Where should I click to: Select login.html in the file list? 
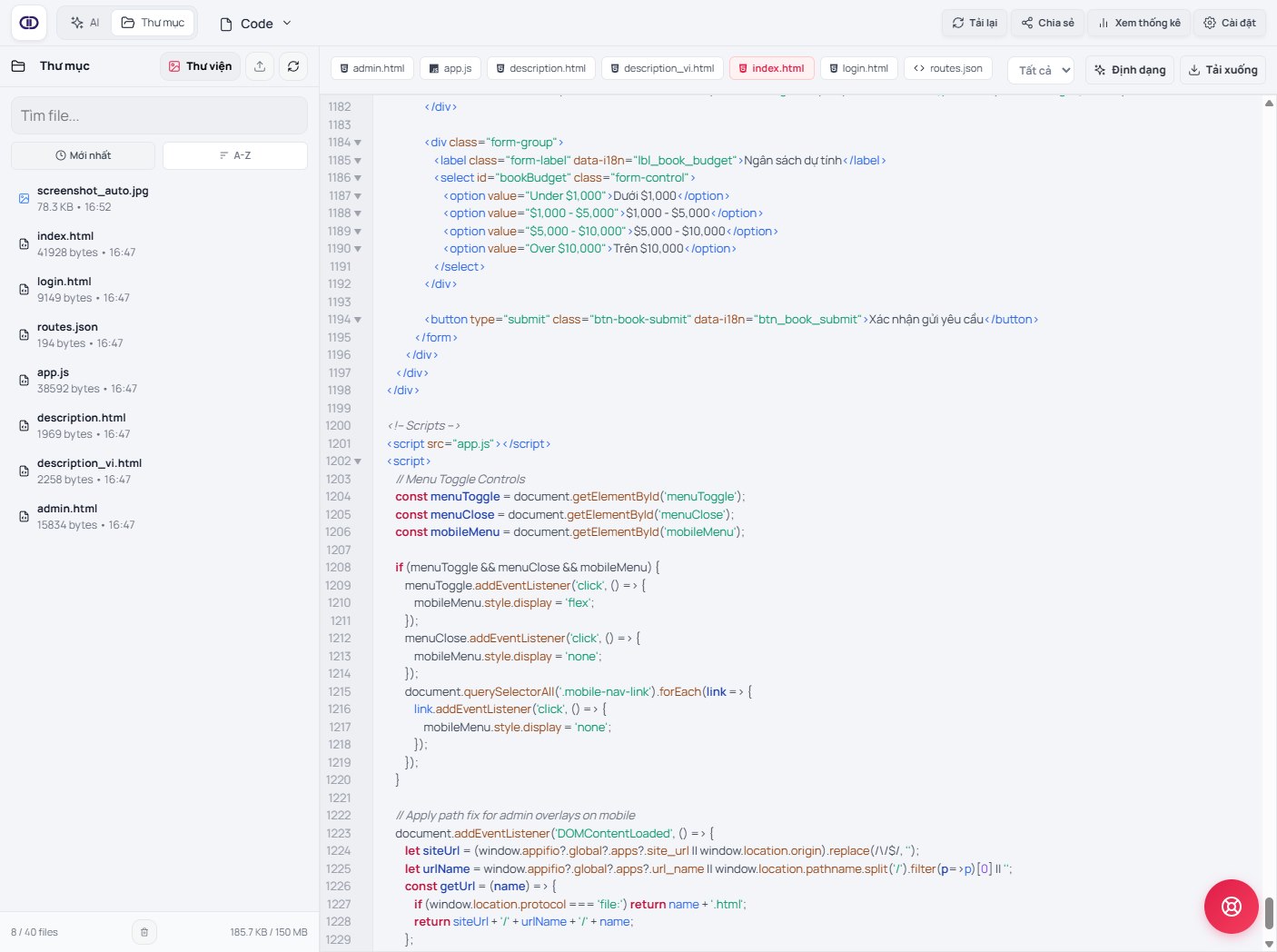tap(159, 289)
